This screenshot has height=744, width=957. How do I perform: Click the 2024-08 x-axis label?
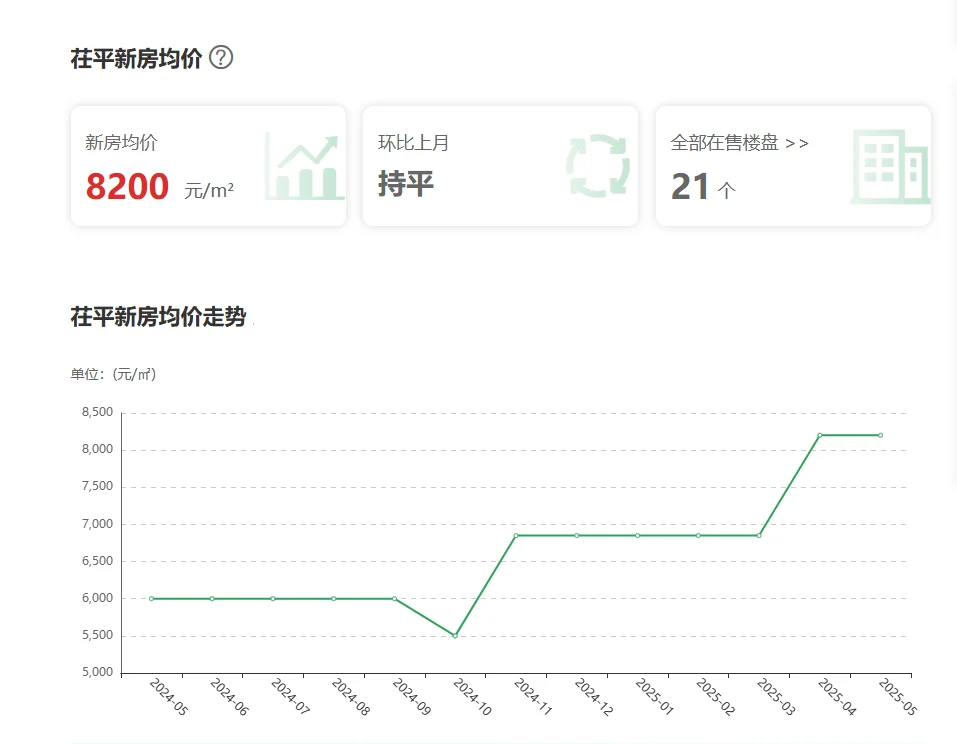click(x=350, y=697)
